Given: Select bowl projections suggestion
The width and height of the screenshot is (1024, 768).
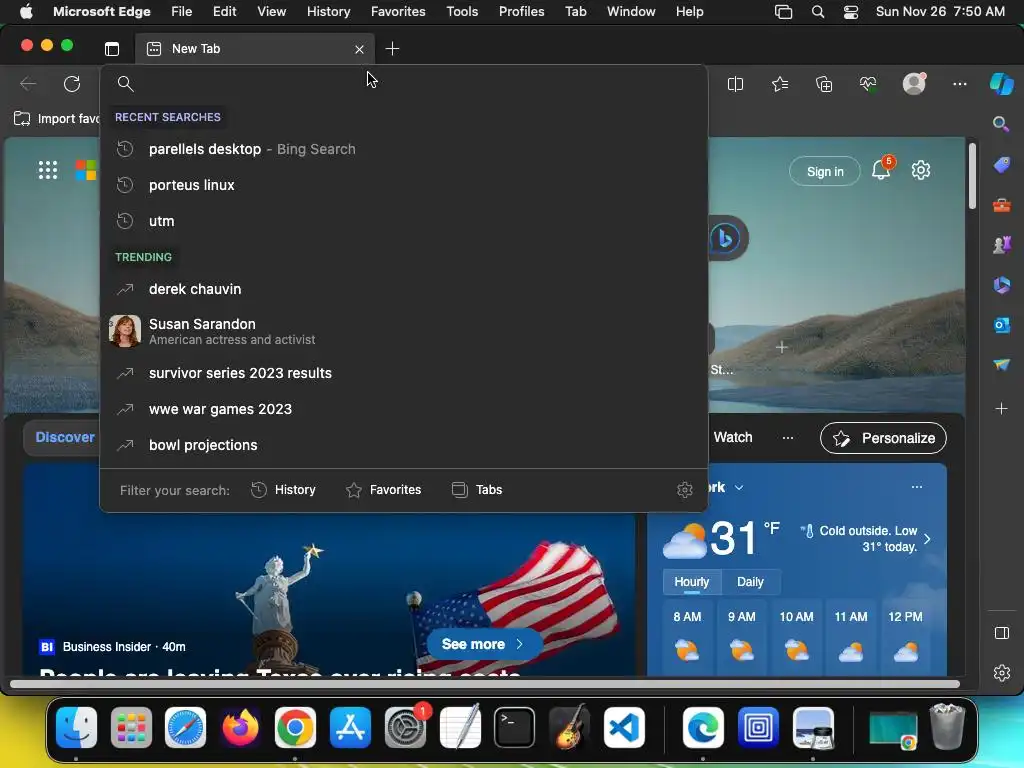Looking at the screenshot, I should click(x=404, y=445).
